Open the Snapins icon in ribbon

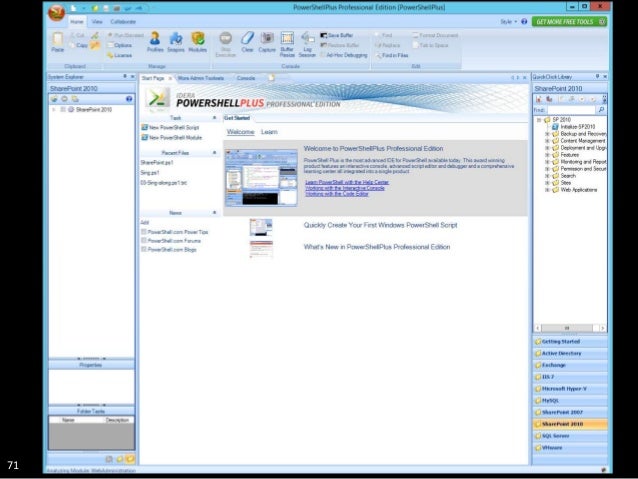click(x=176, y=42)
